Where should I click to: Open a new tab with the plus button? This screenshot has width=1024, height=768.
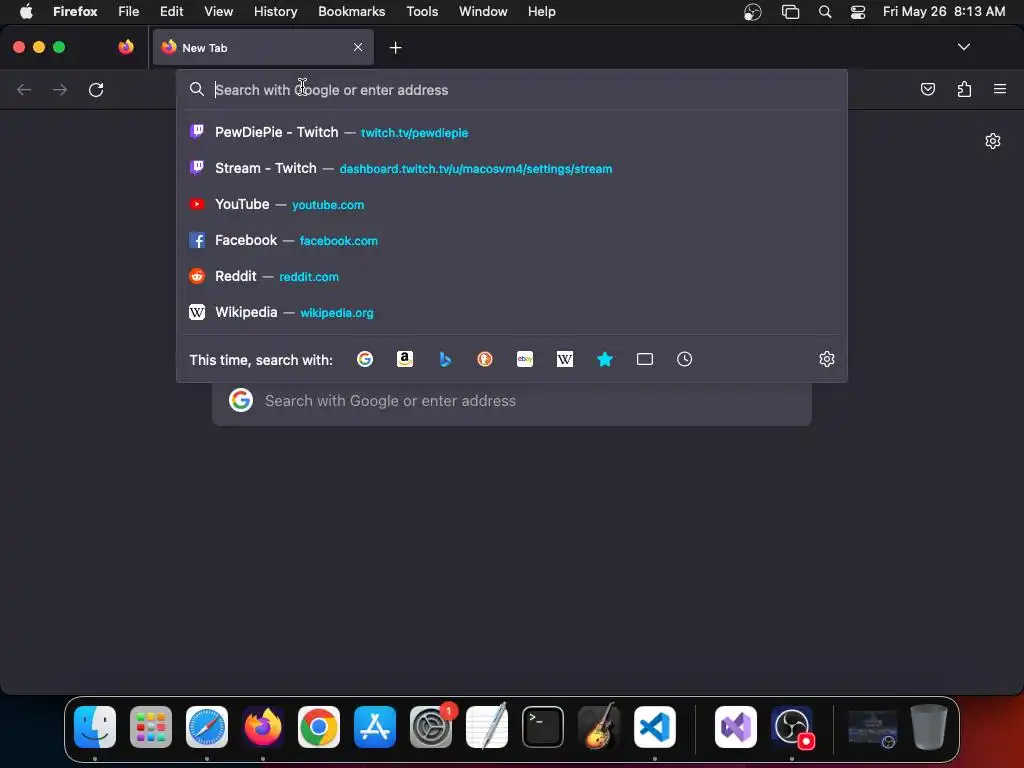pos(395,48)
